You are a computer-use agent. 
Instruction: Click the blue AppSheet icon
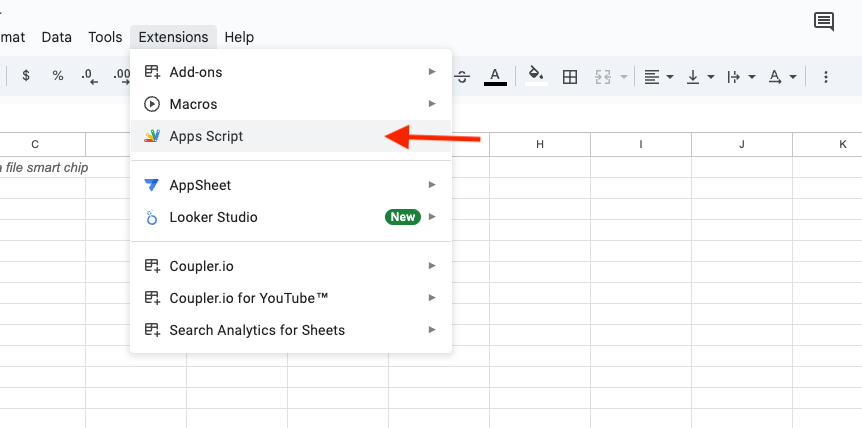pyautogui.click(x=152, y=185)
